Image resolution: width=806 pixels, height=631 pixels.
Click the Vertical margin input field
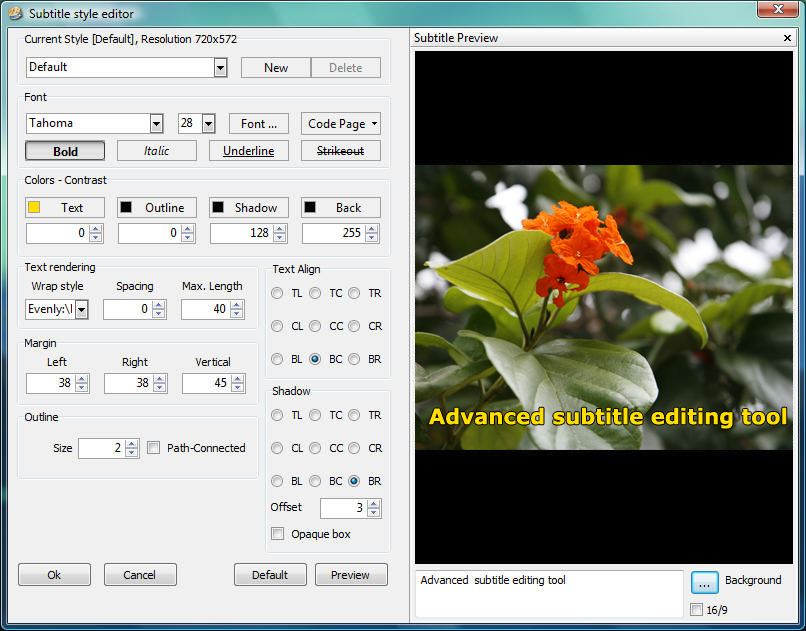coord(207,383)
